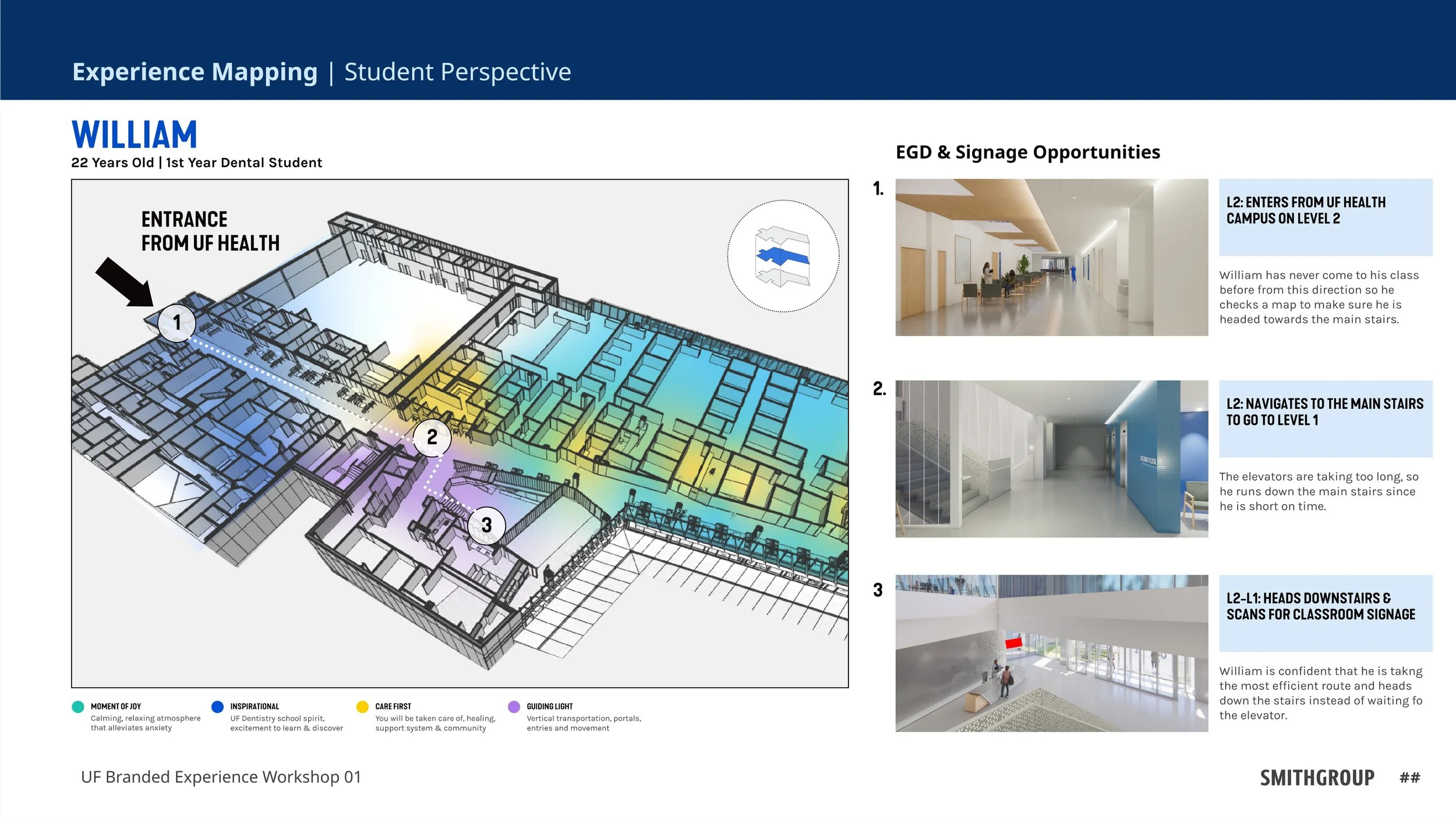Click the teal Moment of Joy legend dot

click(77, 707)
